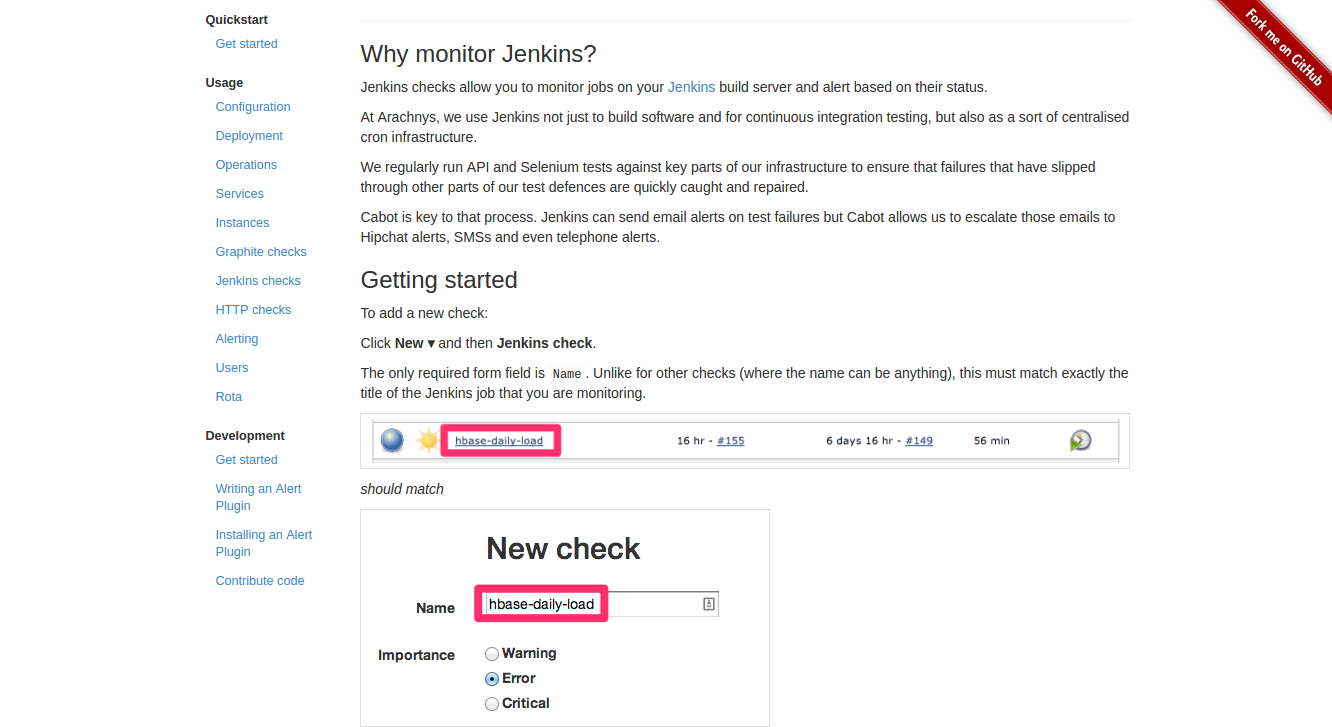Open Get started under the Development section
The height and width of the screenshot is (727, 1332).
click(247, 460)
